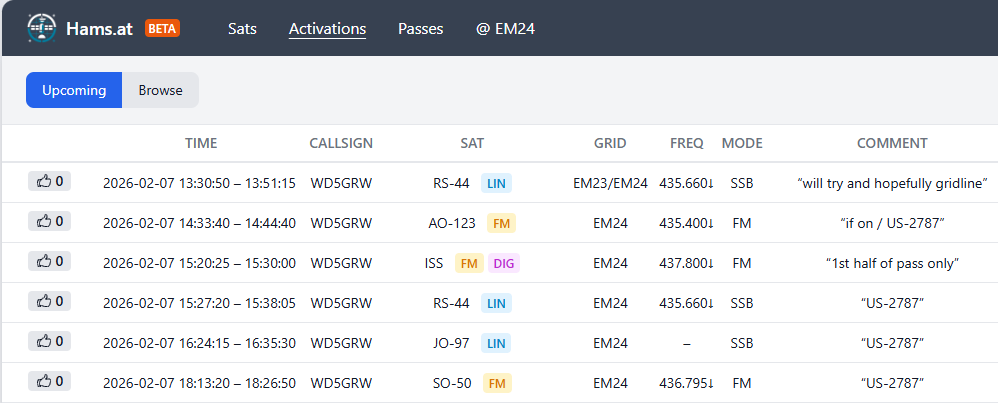The width and height of the screenshot is (998, 403).
Task: Select the 436.795 frequency cell
Action: coord(687,383)
